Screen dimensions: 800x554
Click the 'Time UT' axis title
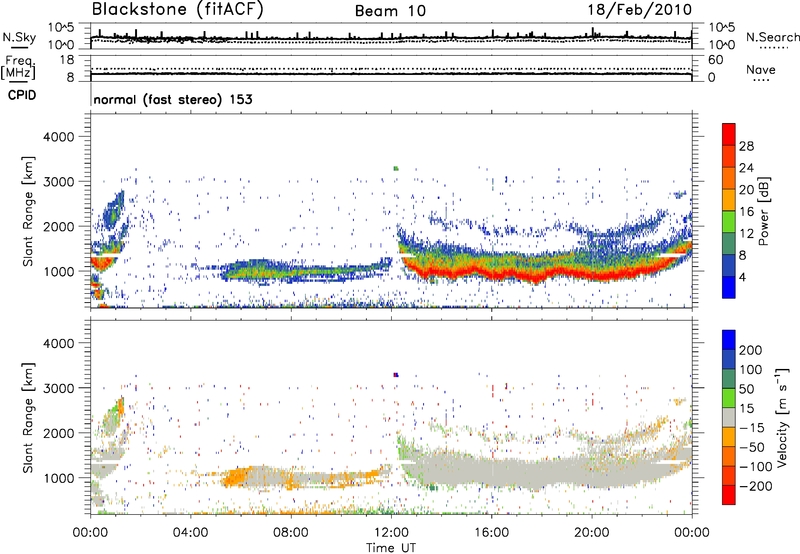coord(391,548)
